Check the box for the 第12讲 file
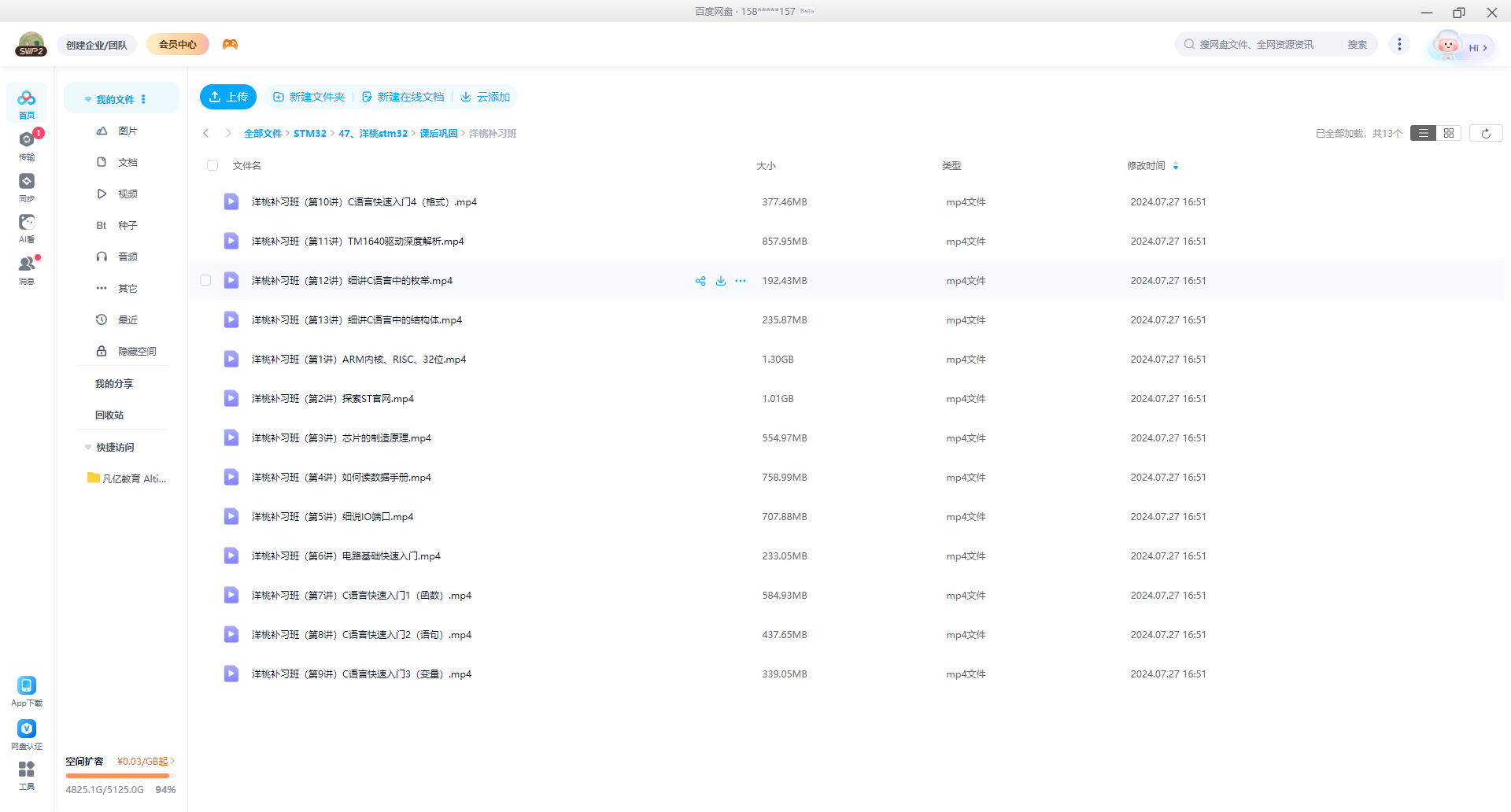Image resolution: width=1511 pixels, height=812 pixels. 205,281
